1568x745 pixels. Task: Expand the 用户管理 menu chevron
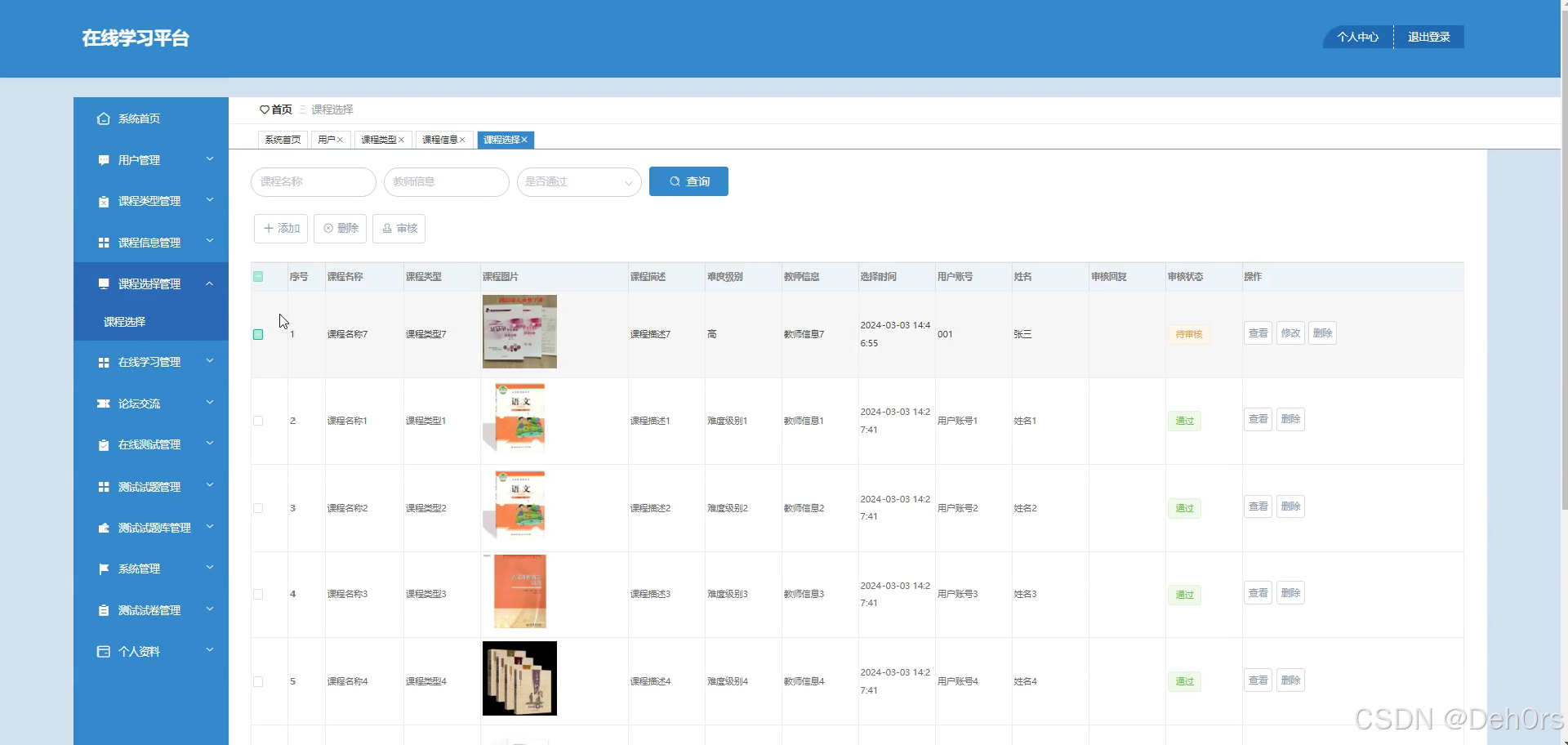pos(210,159)
